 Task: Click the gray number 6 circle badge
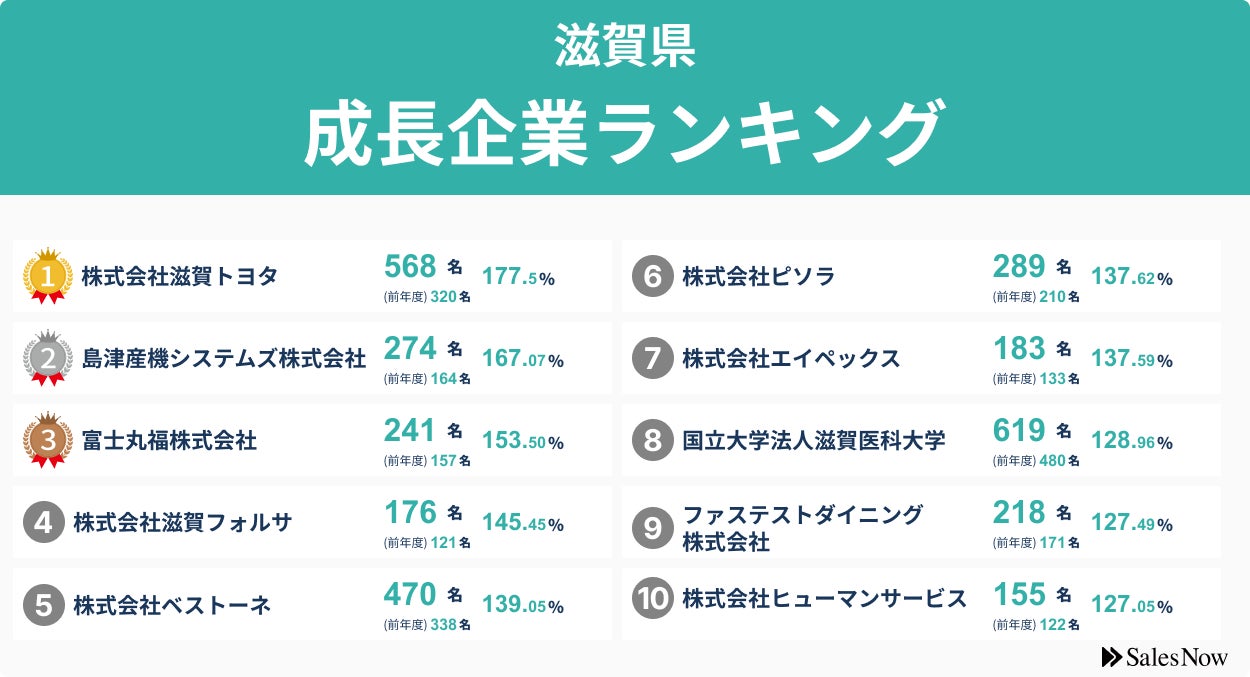[652, 276]
